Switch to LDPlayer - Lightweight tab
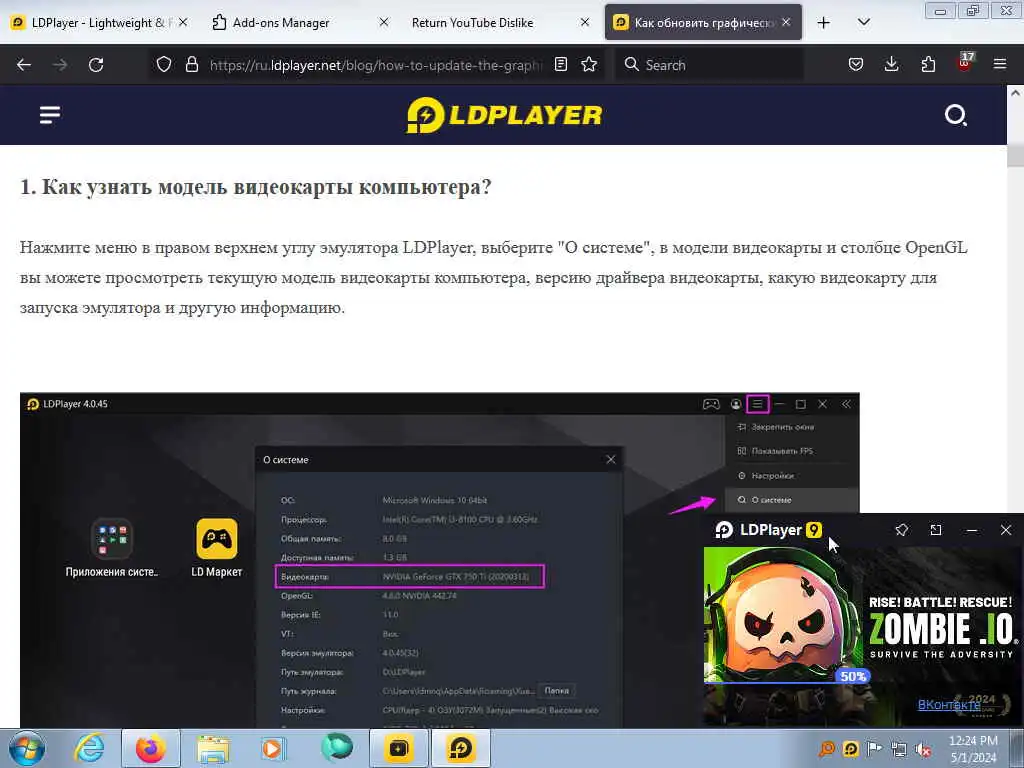The height and width of the screenshot is (768, 1024). 98,23
